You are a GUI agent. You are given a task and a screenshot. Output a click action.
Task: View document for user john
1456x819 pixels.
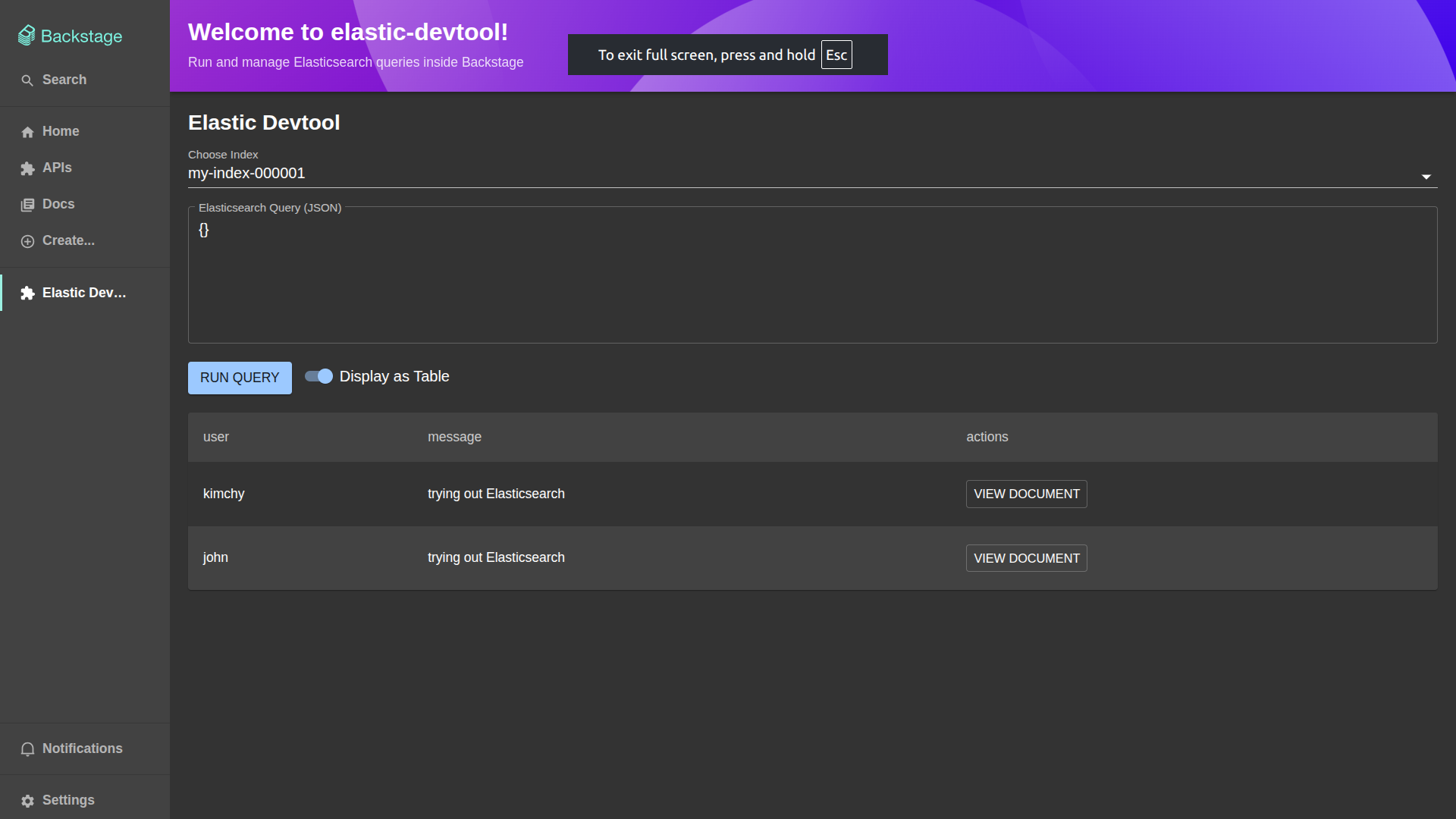pos(1026,558)
